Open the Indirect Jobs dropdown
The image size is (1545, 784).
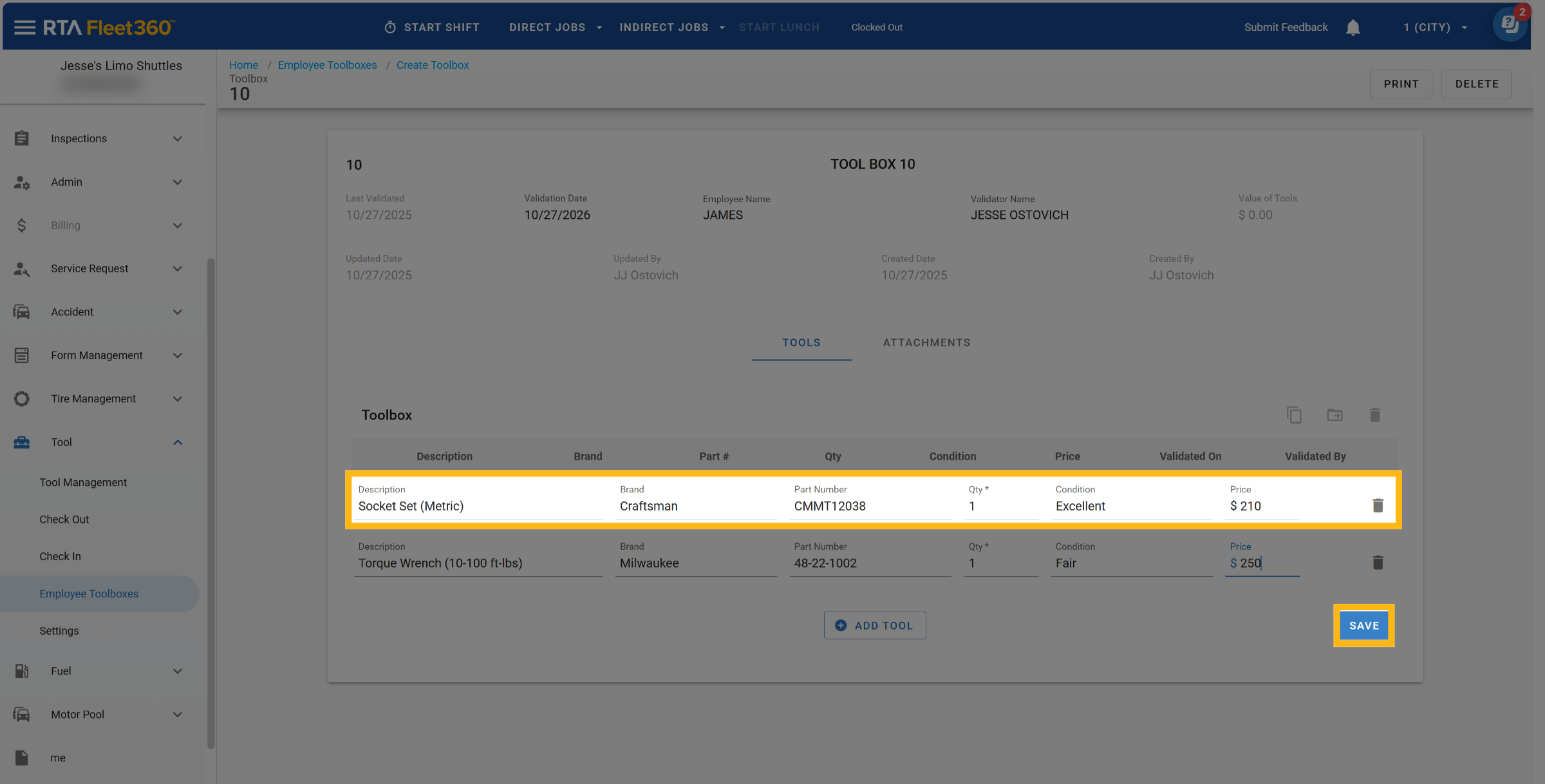pyautogui.click(x=671, y=27)
